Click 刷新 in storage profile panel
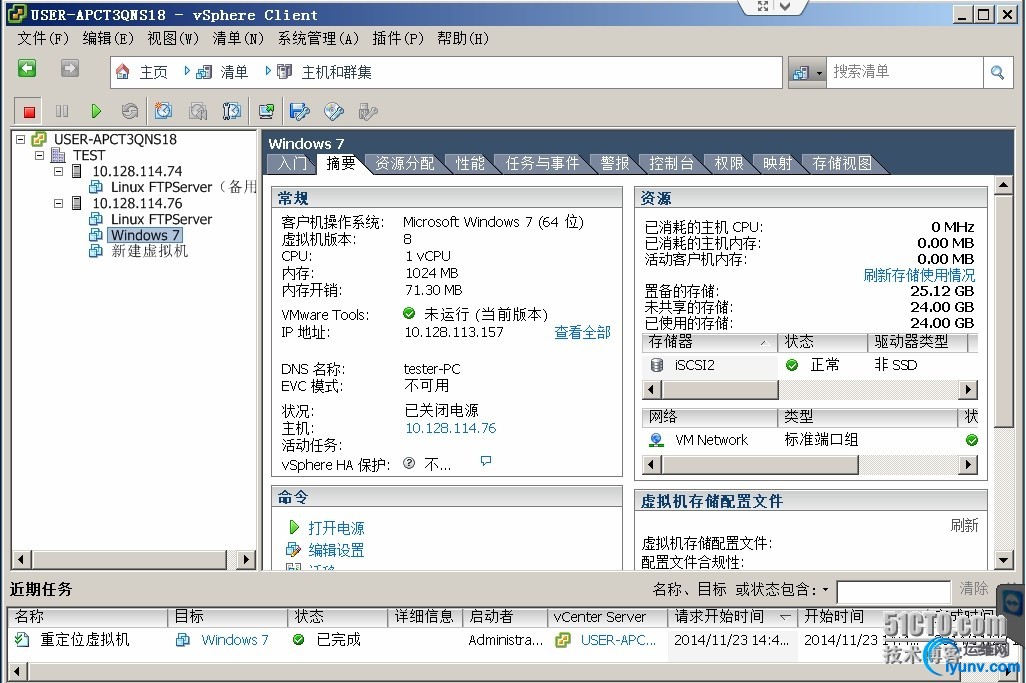The image size is (1026, 683). [964, 525]
